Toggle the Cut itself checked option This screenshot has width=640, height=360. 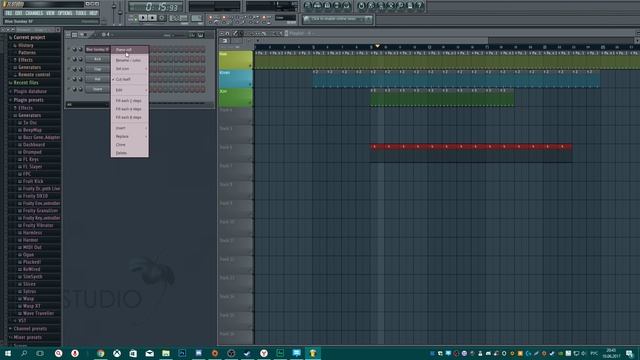click(129, 79)
